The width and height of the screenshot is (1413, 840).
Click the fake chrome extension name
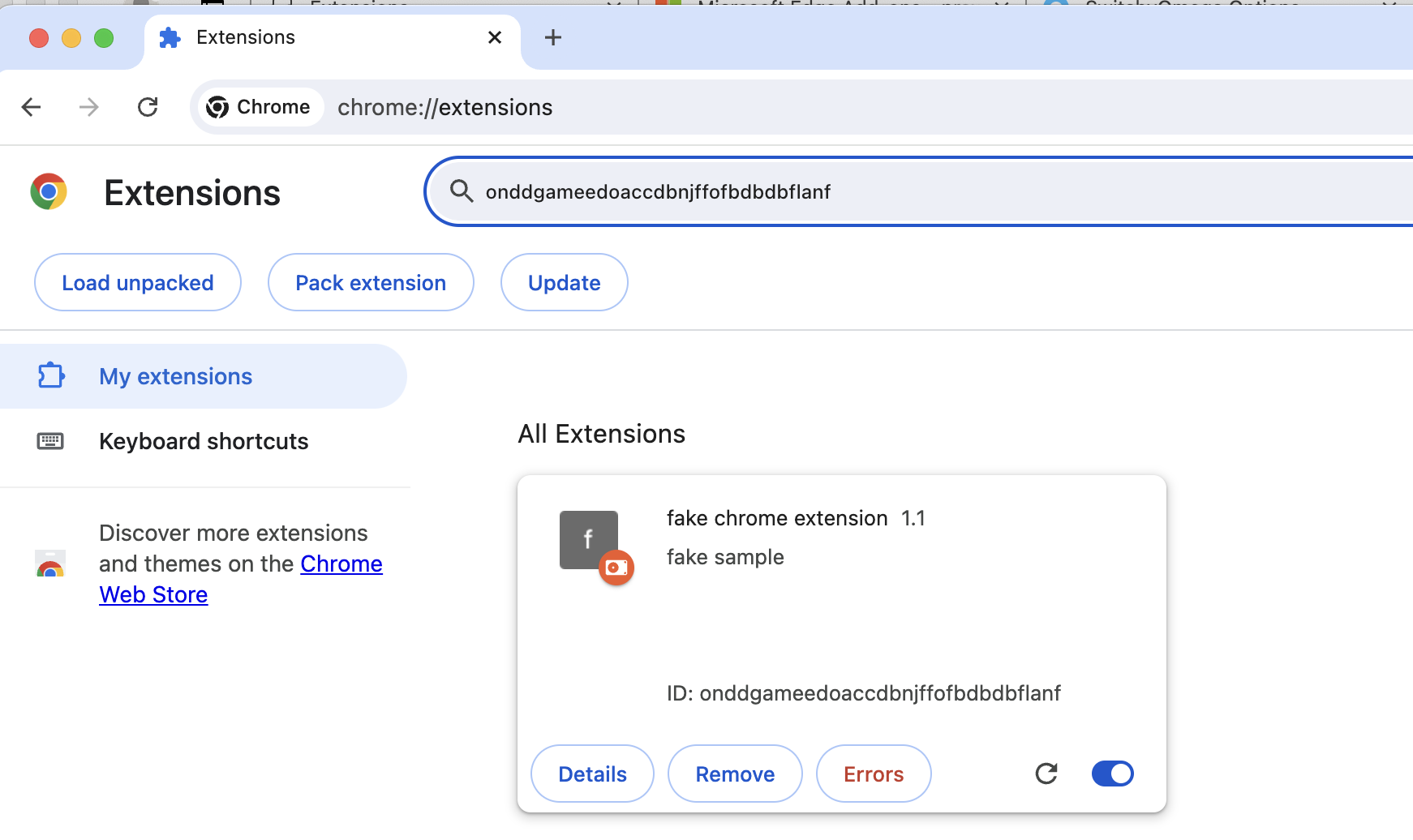(x=777, y=518)
